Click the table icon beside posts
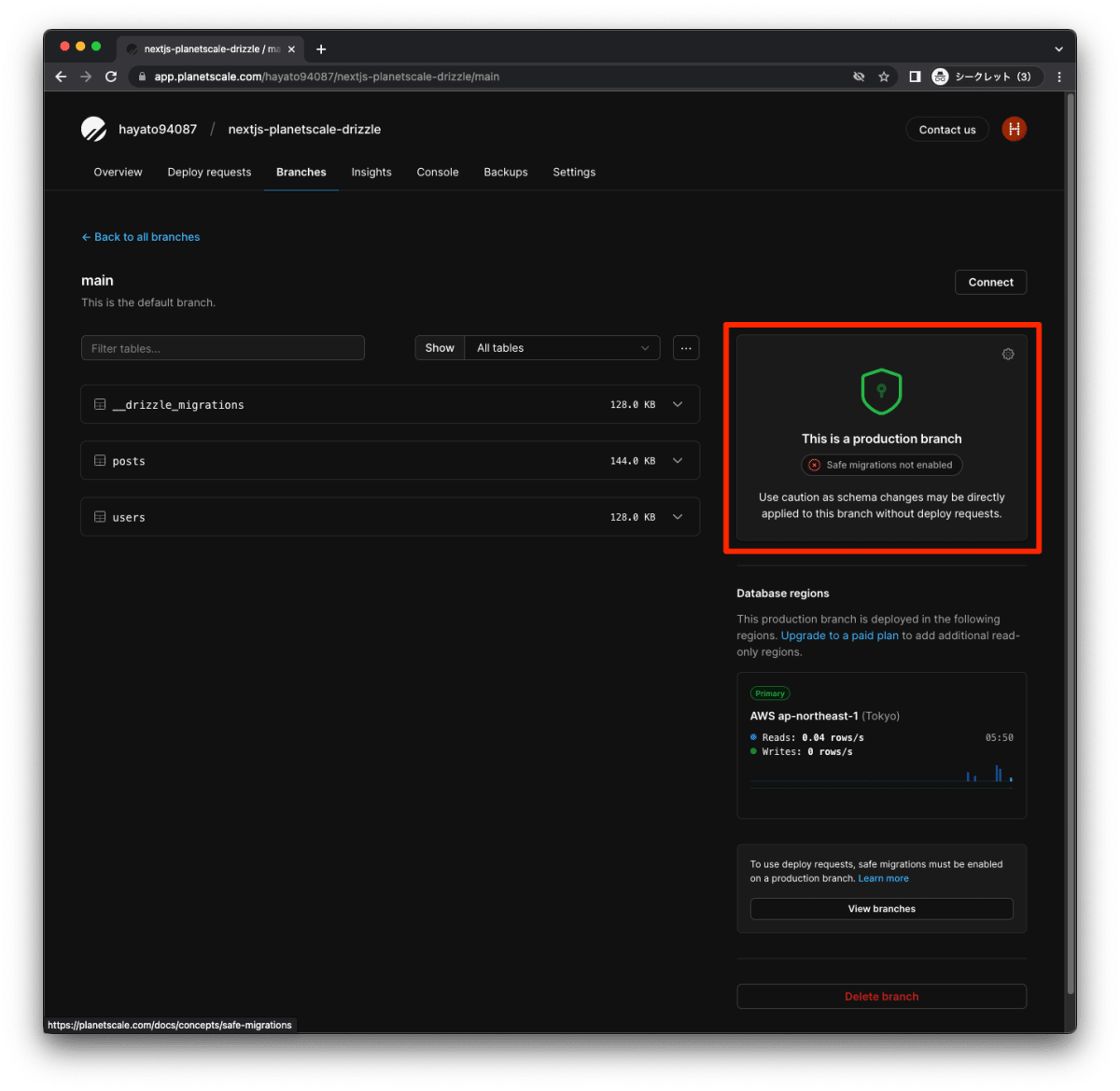The height and width of the screenshot is (1091, 1120). click(x=100, y=460)
